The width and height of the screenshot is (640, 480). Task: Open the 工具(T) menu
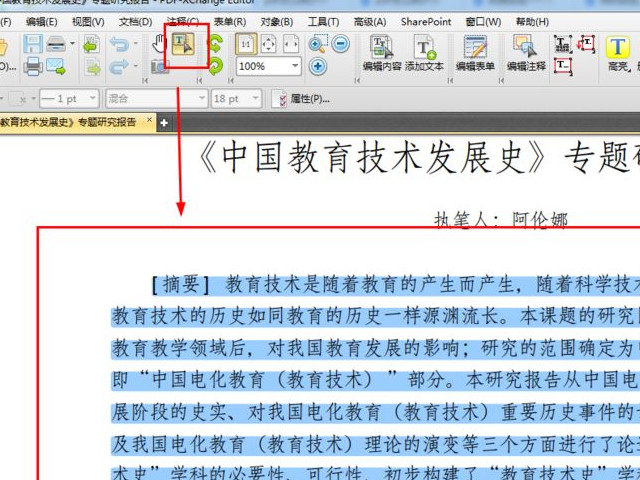(323, 22)
